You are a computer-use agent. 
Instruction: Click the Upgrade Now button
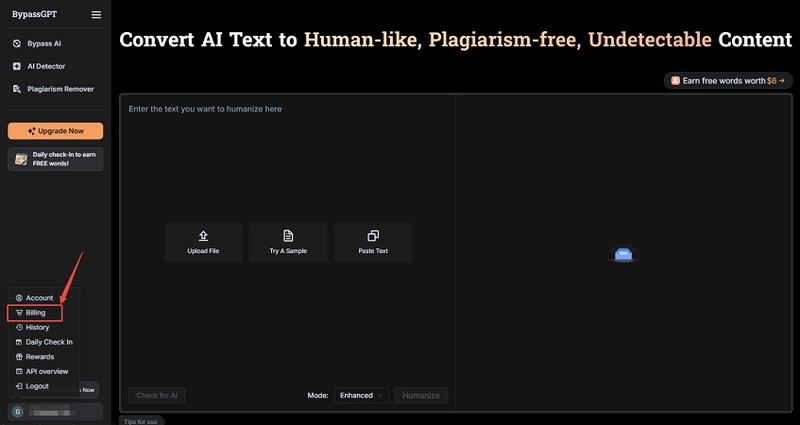55,131
